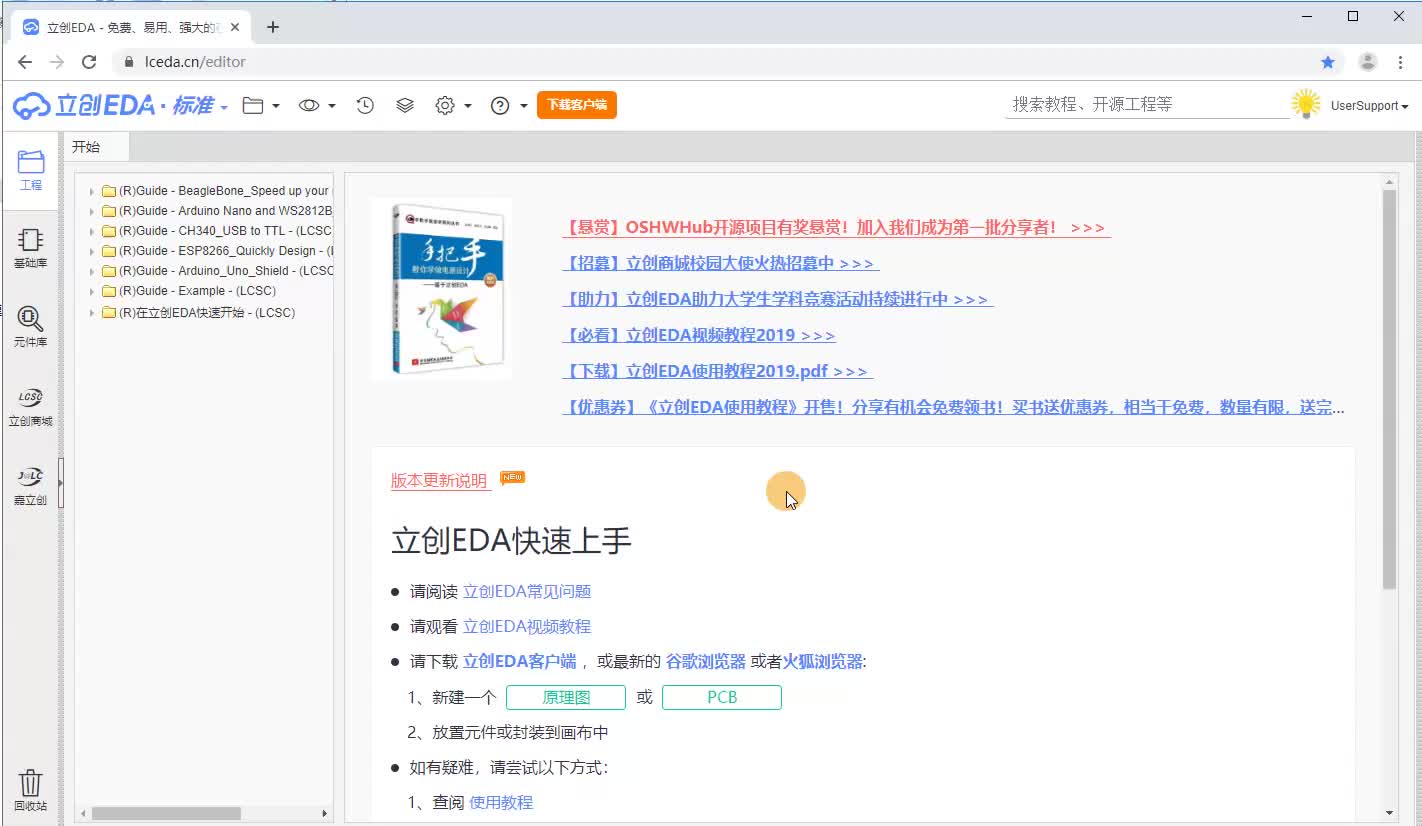Click the site lock security icon
This screenshot has width=1422, height=826.
tap(128, 62)
